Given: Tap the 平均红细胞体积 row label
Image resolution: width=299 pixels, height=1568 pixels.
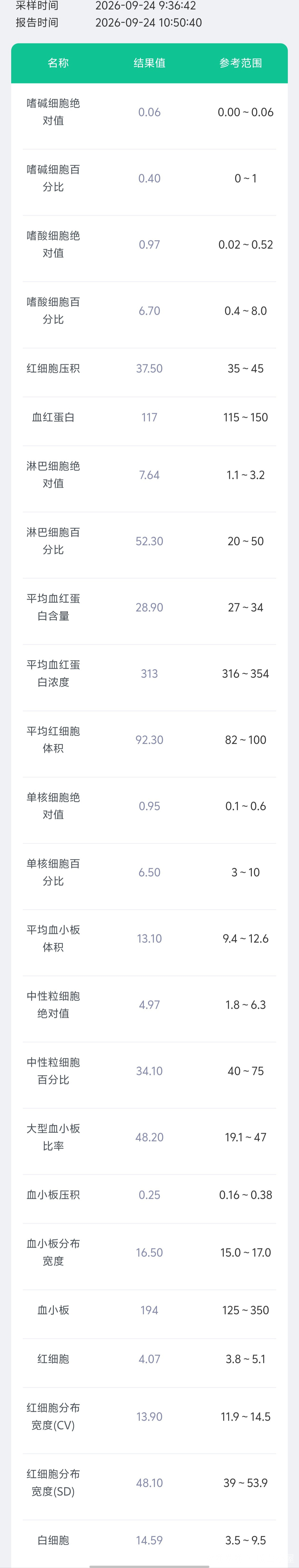Looking at the screenshot, I should click(54, 740).
